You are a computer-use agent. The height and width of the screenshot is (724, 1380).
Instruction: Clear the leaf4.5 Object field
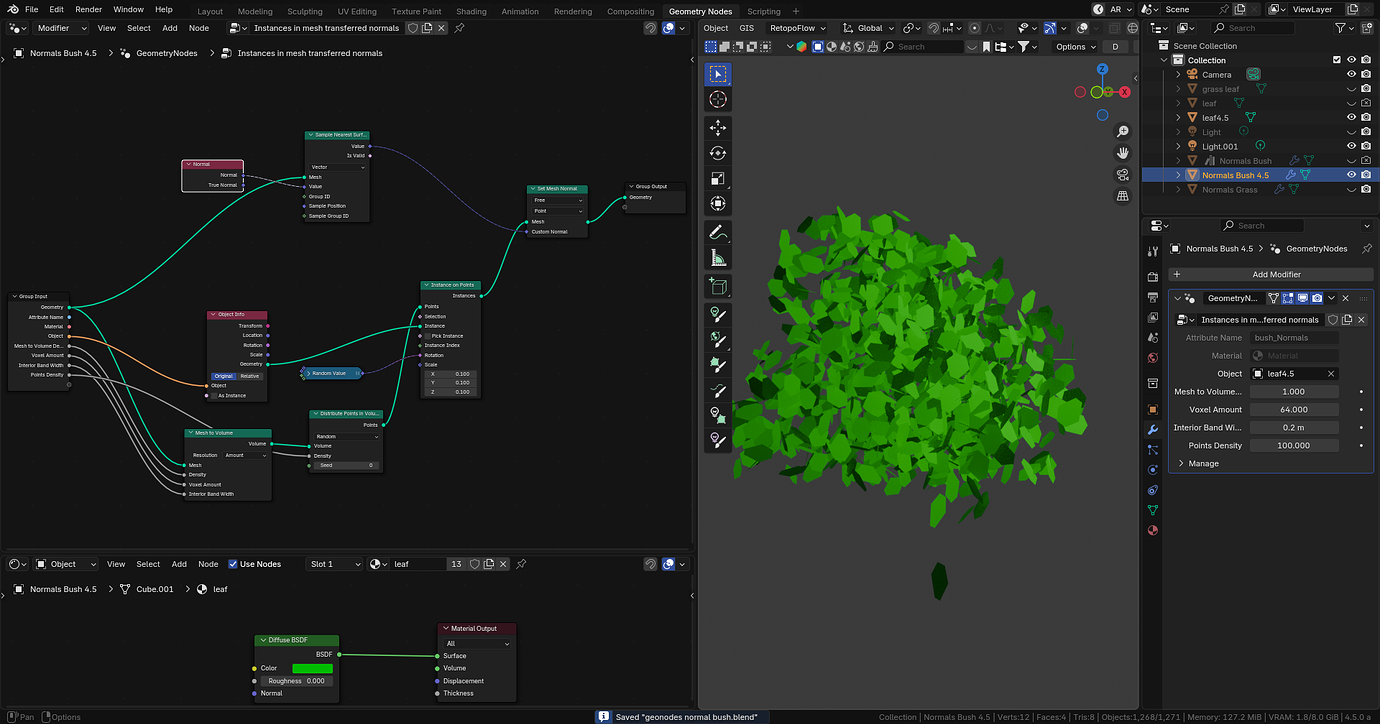point(1331,374)
